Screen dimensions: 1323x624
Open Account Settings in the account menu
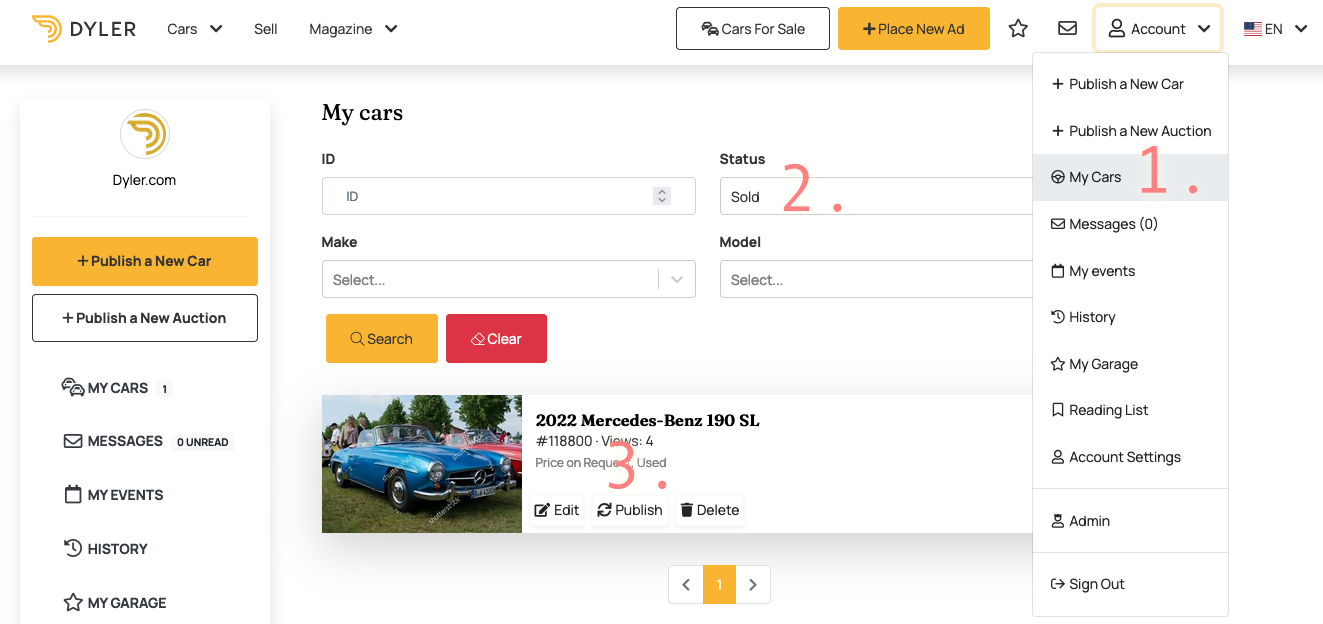point(1130,457)
